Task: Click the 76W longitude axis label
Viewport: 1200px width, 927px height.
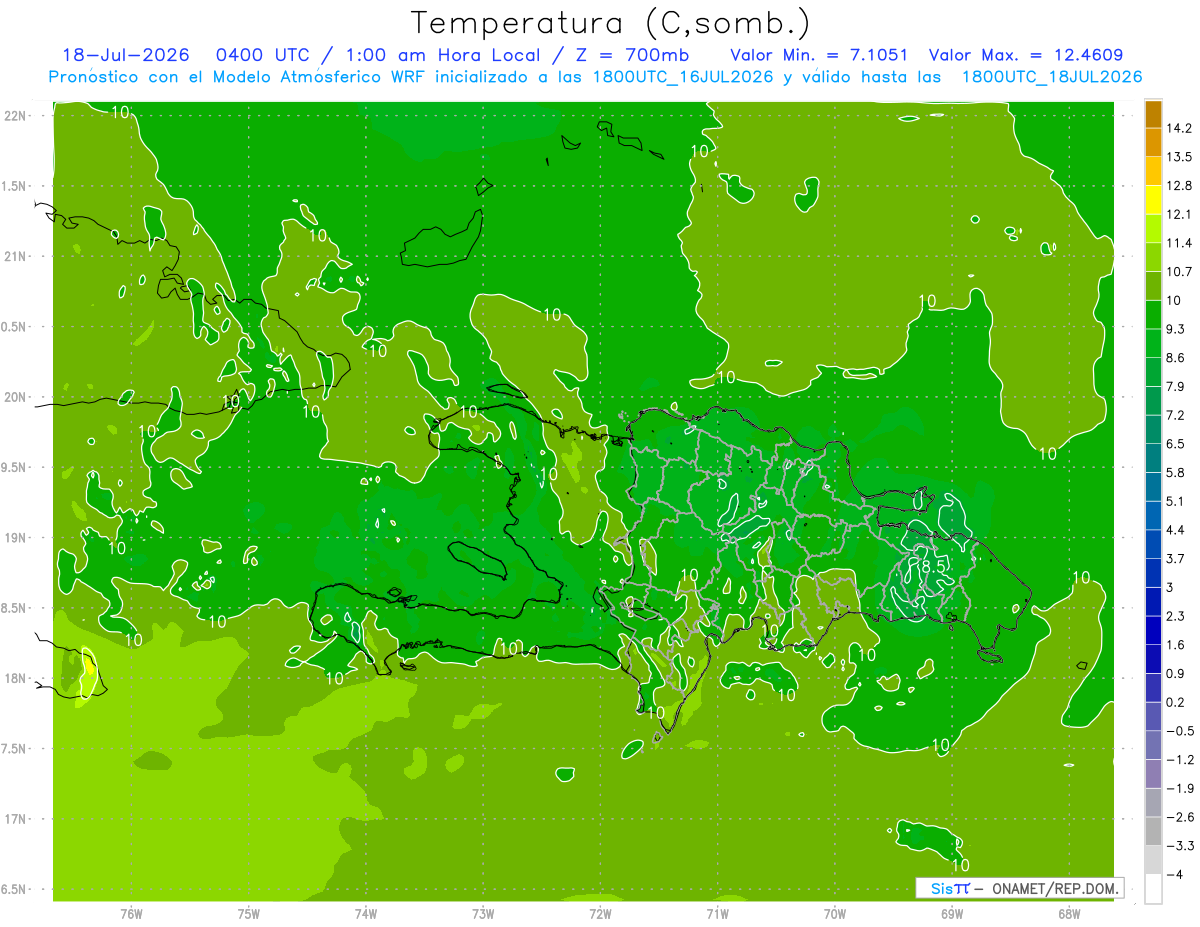Action: 131,913
